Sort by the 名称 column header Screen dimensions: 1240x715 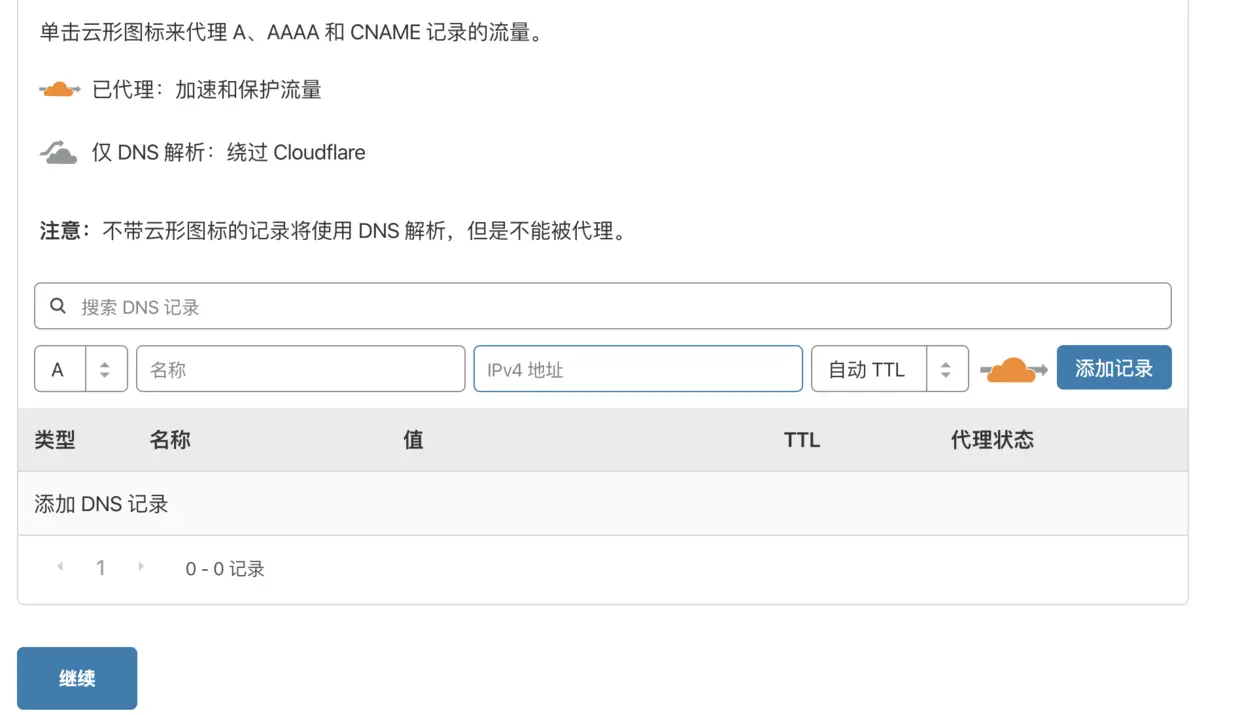click(170, 440)
